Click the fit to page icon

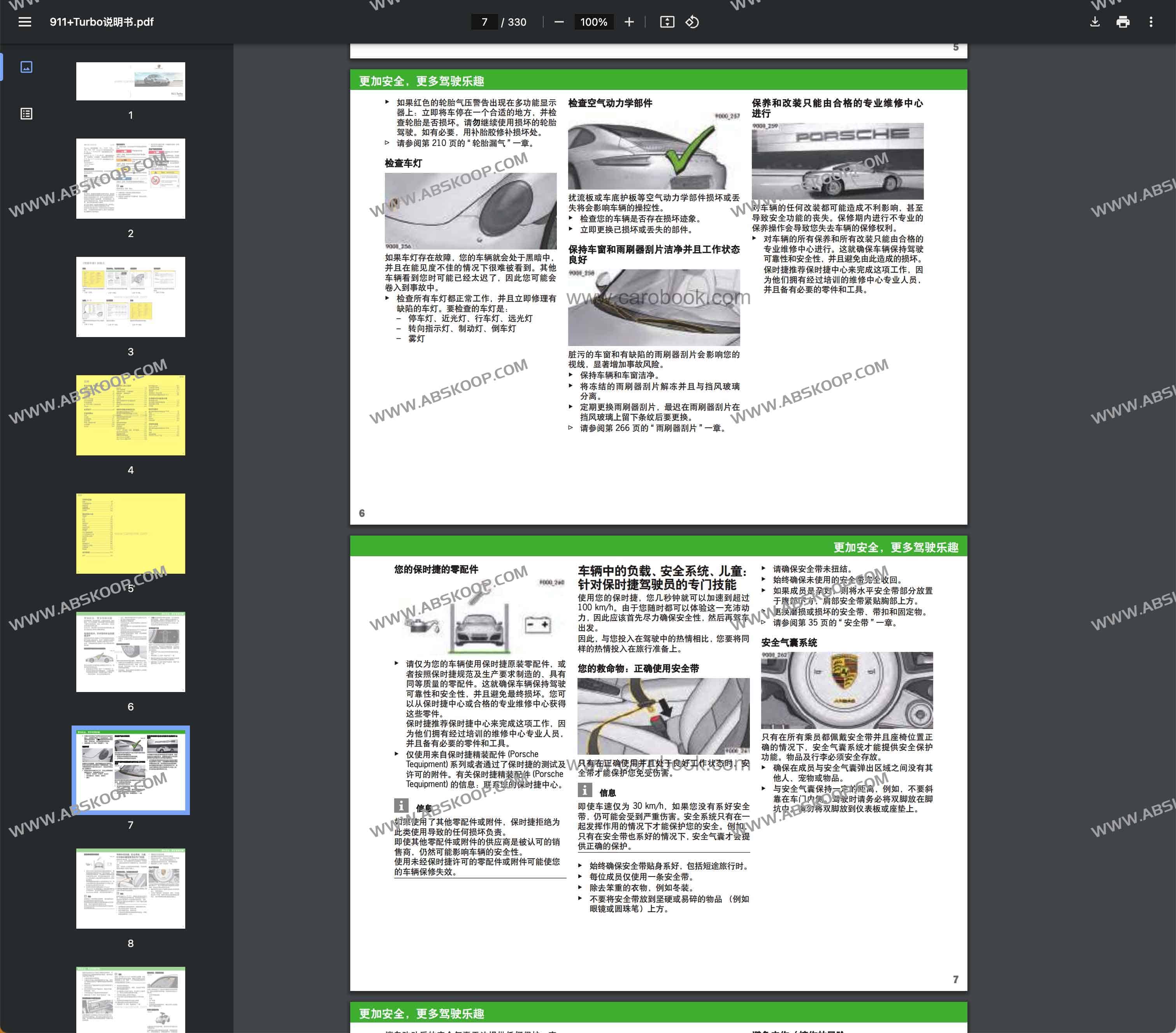(667, 22)
